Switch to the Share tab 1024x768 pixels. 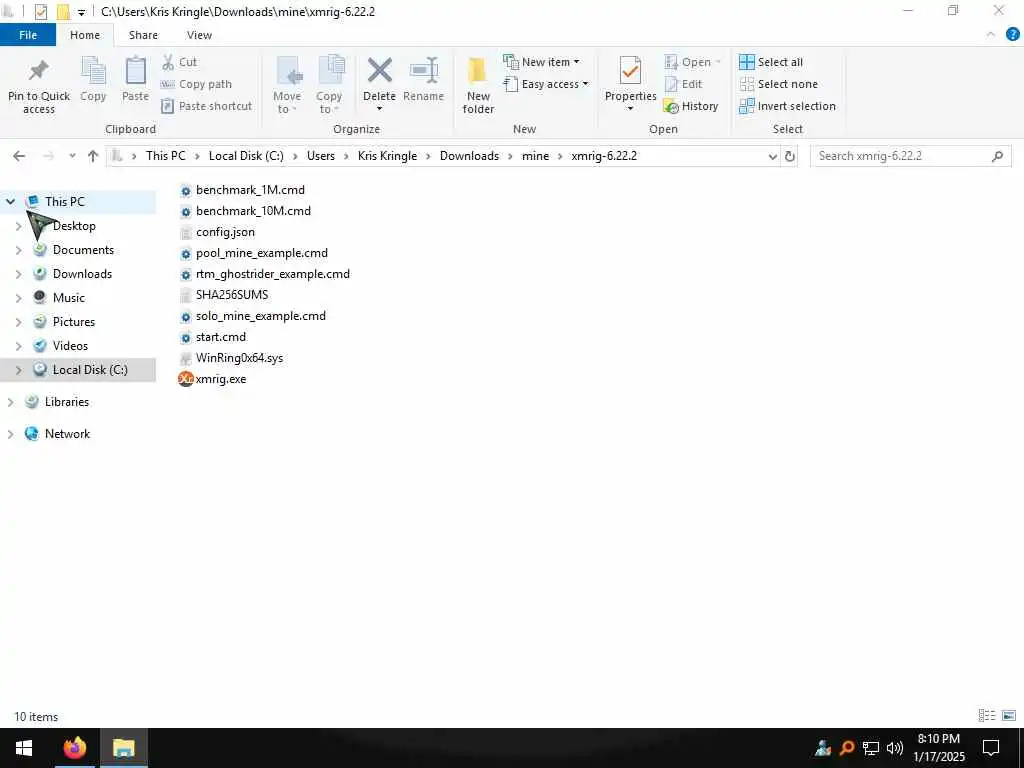pos(143,35)
